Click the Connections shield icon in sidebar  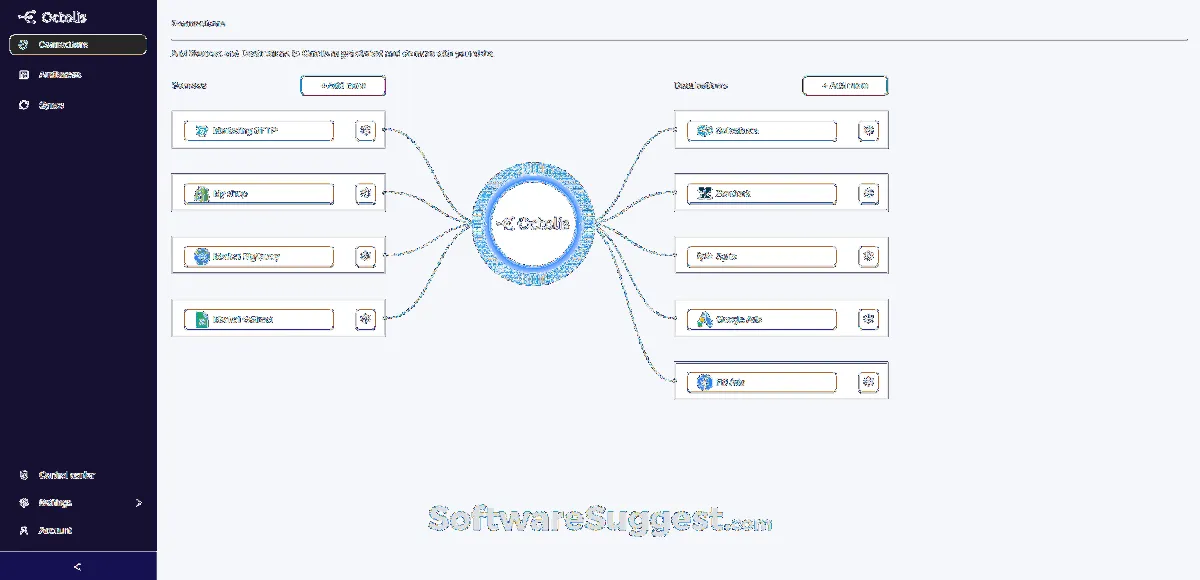tap(25, 45)
